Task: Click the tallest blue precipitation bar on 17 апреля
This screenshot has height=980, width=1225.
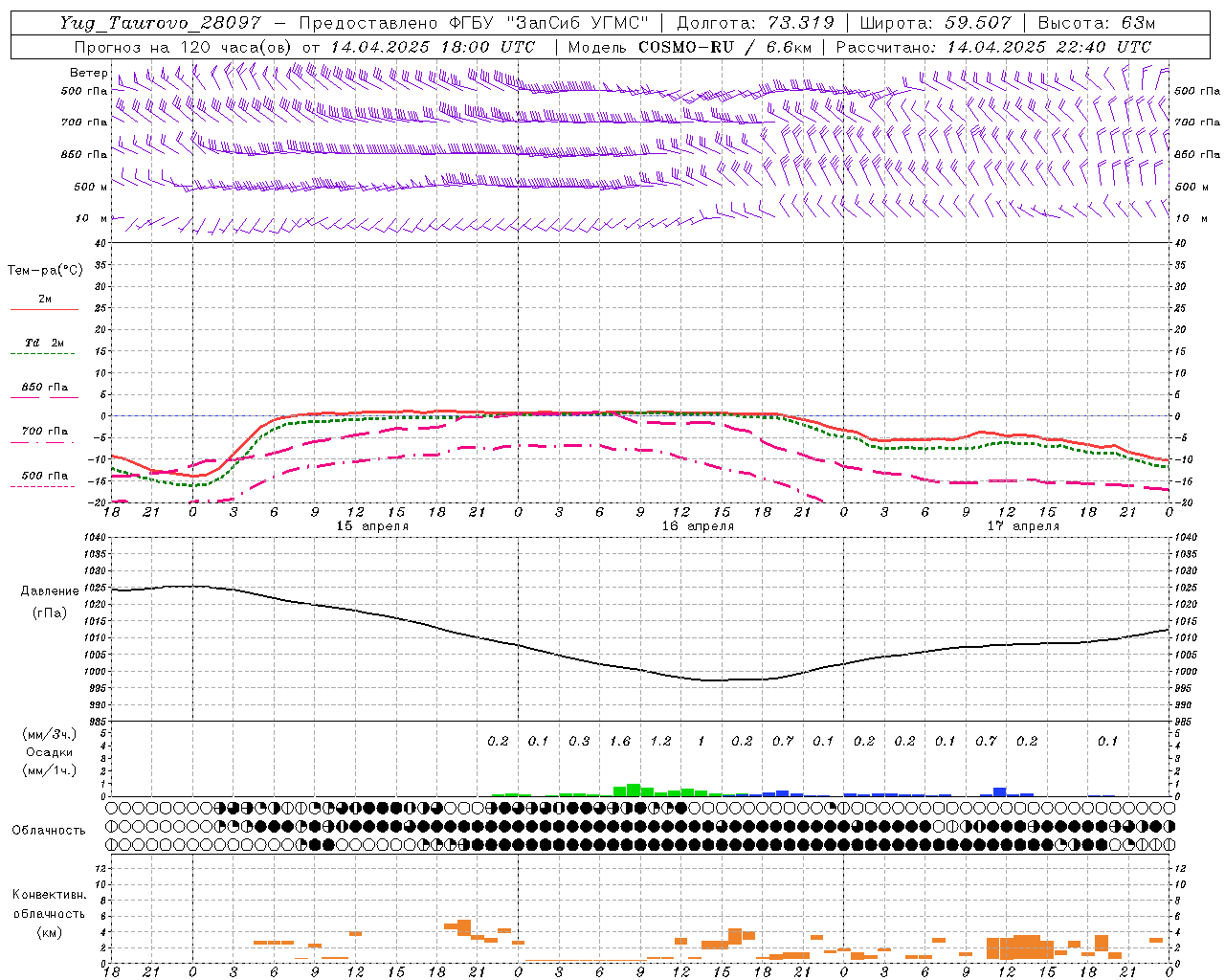Action: [x=1000, y=792]
